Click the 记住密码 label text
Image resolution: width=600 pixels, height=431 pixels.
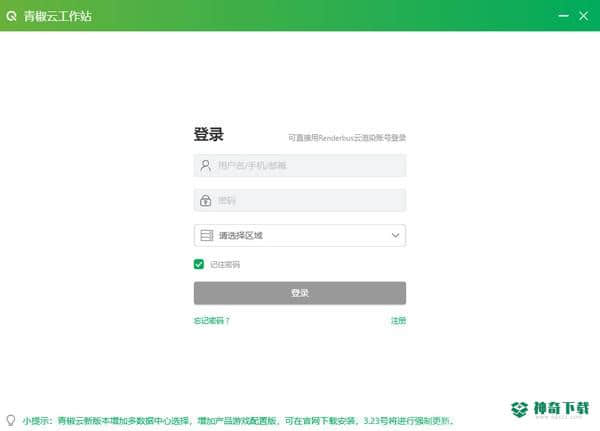pyautogui.click(x=225, y=264)
